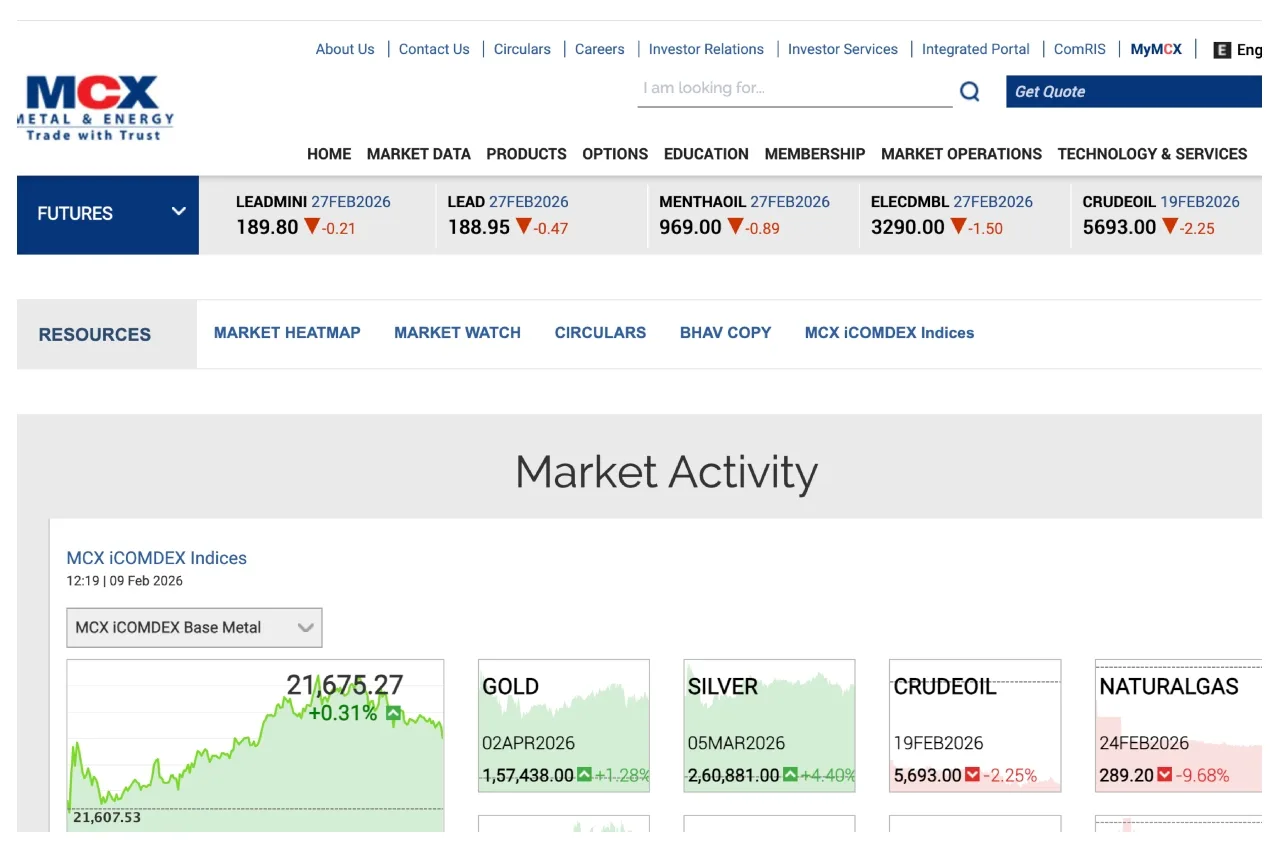Viewport: 1280px width, 850px height.
Task: Click the green up arrow on GOLD card
Action: [584, 775]
